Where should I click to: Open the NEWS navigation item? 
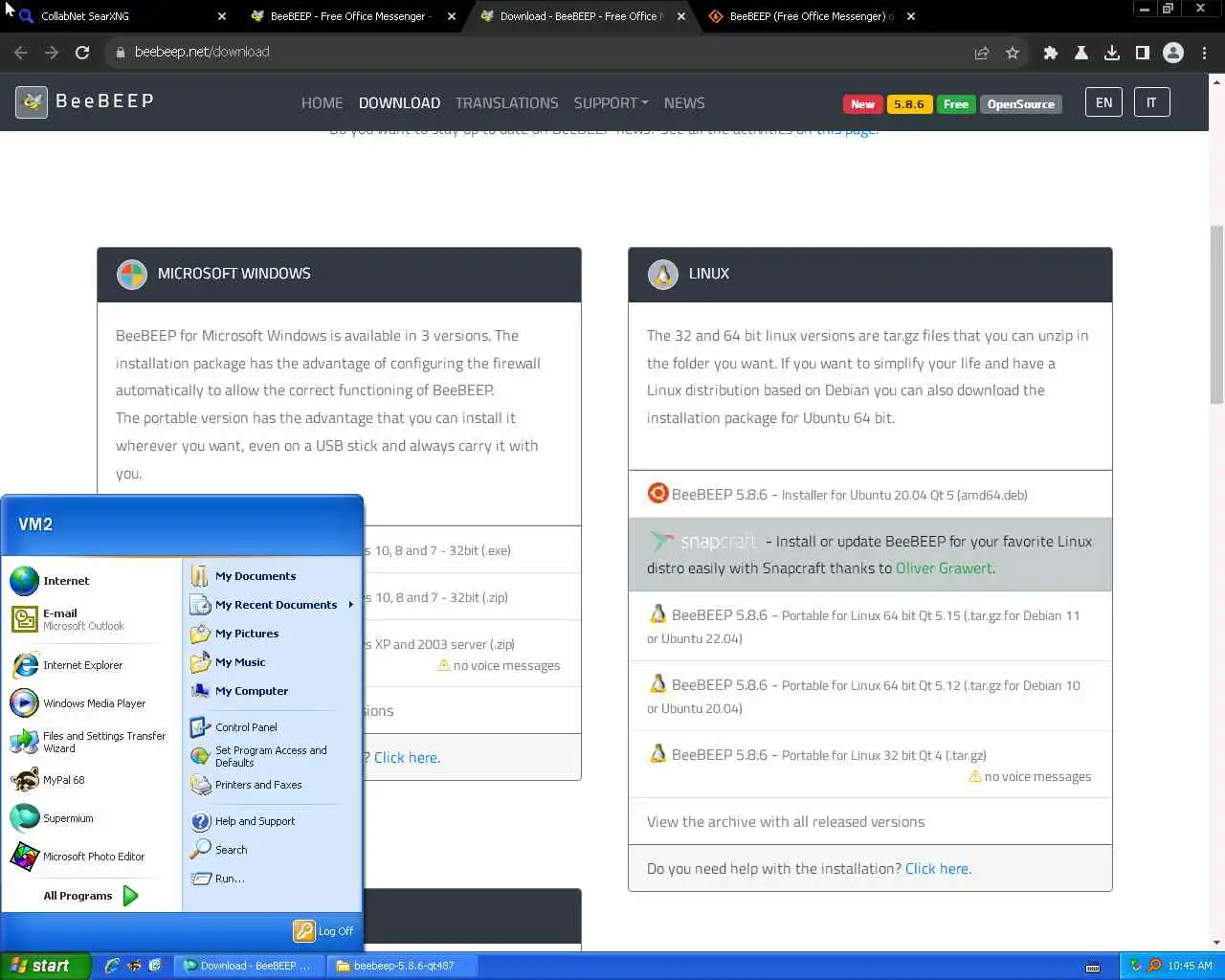pos(684,103)
